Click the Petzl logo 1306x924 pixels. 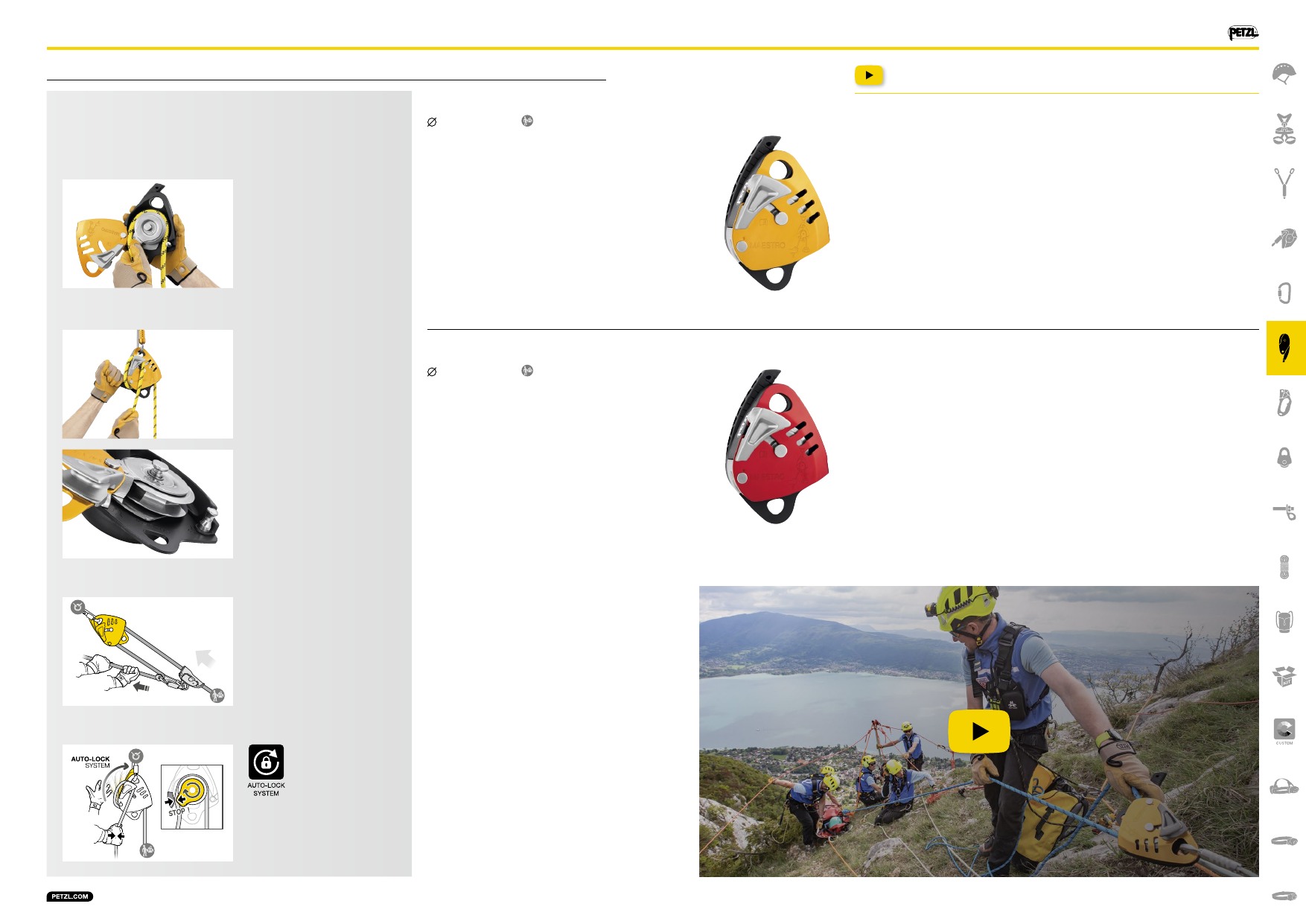point(1243,33)
